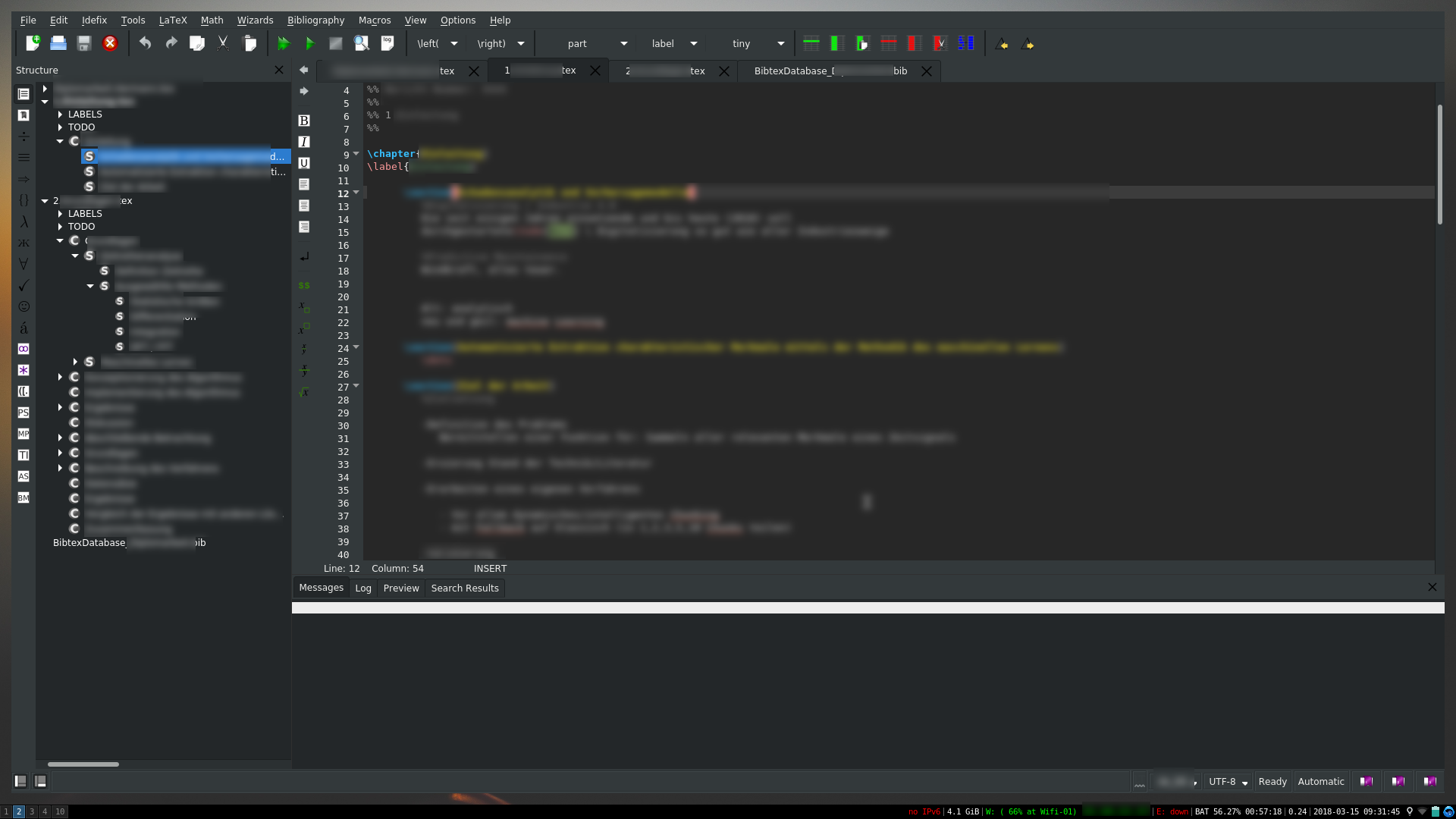The height and width of the screenshot is (819, 1456).
Task: Toggle the first bookmark flag in status bar
Action: pos(1367,781)
